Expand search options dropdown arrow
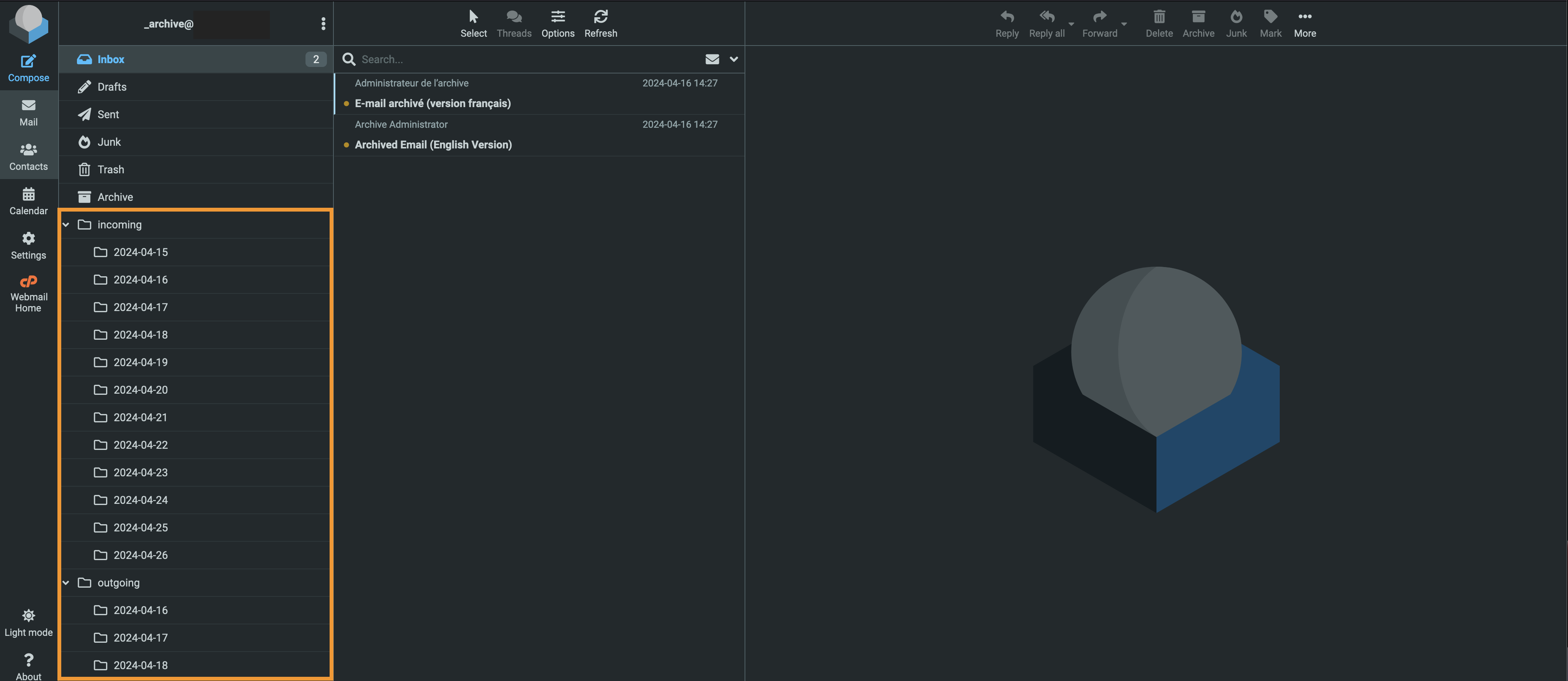 733,59
